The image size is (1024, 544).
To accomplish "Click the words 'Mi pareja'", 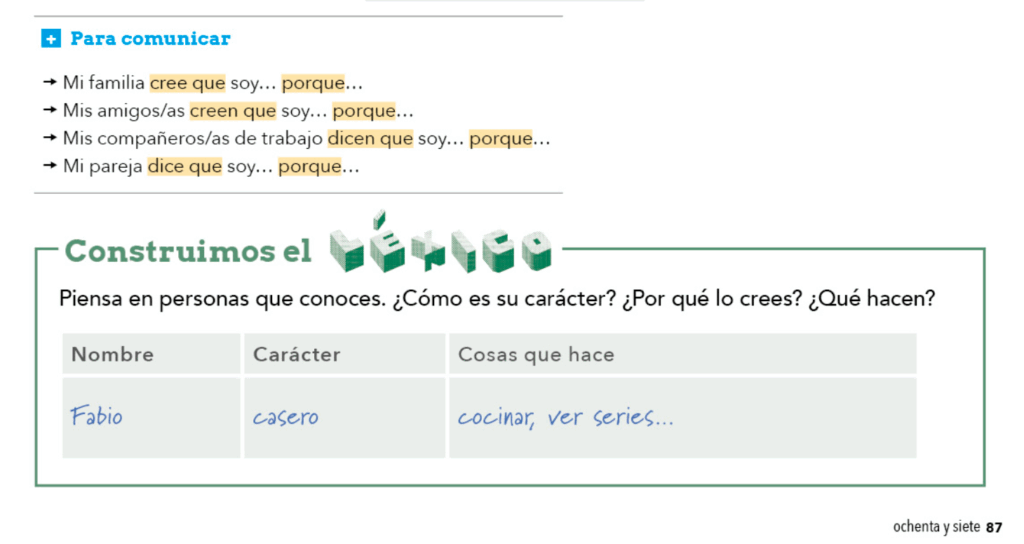I will coord(103,167).
